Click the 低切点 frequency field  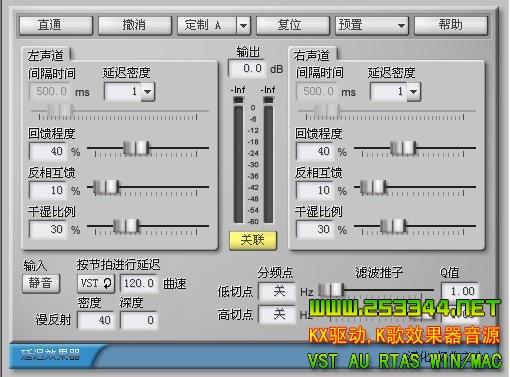pos(277,292)
